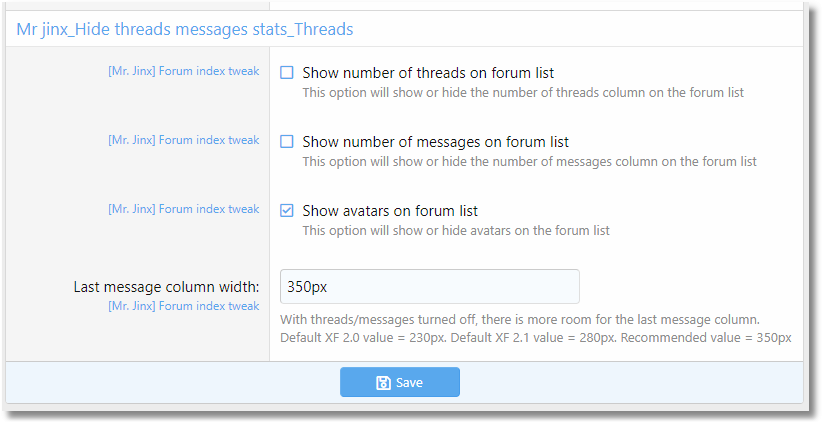Open Mr jinx_Hide threads messages stats_Threads heading link
This screenshot has height=425, width=823.
(185, 29)
